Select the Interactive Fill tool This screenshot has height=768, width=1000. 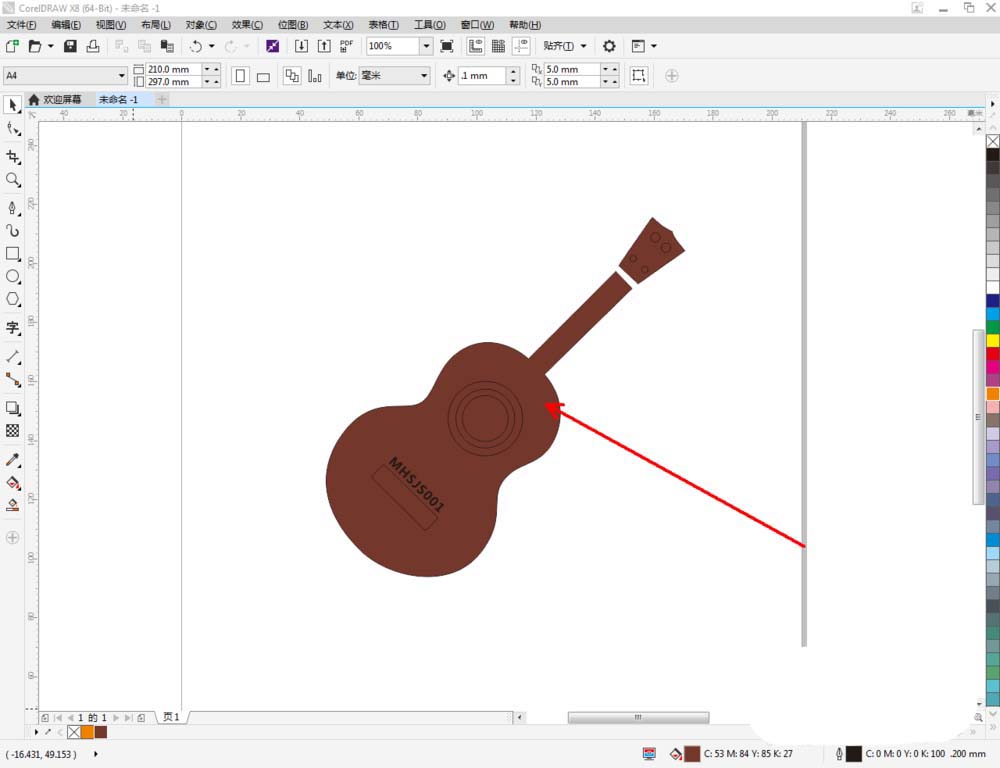(13, 482)
